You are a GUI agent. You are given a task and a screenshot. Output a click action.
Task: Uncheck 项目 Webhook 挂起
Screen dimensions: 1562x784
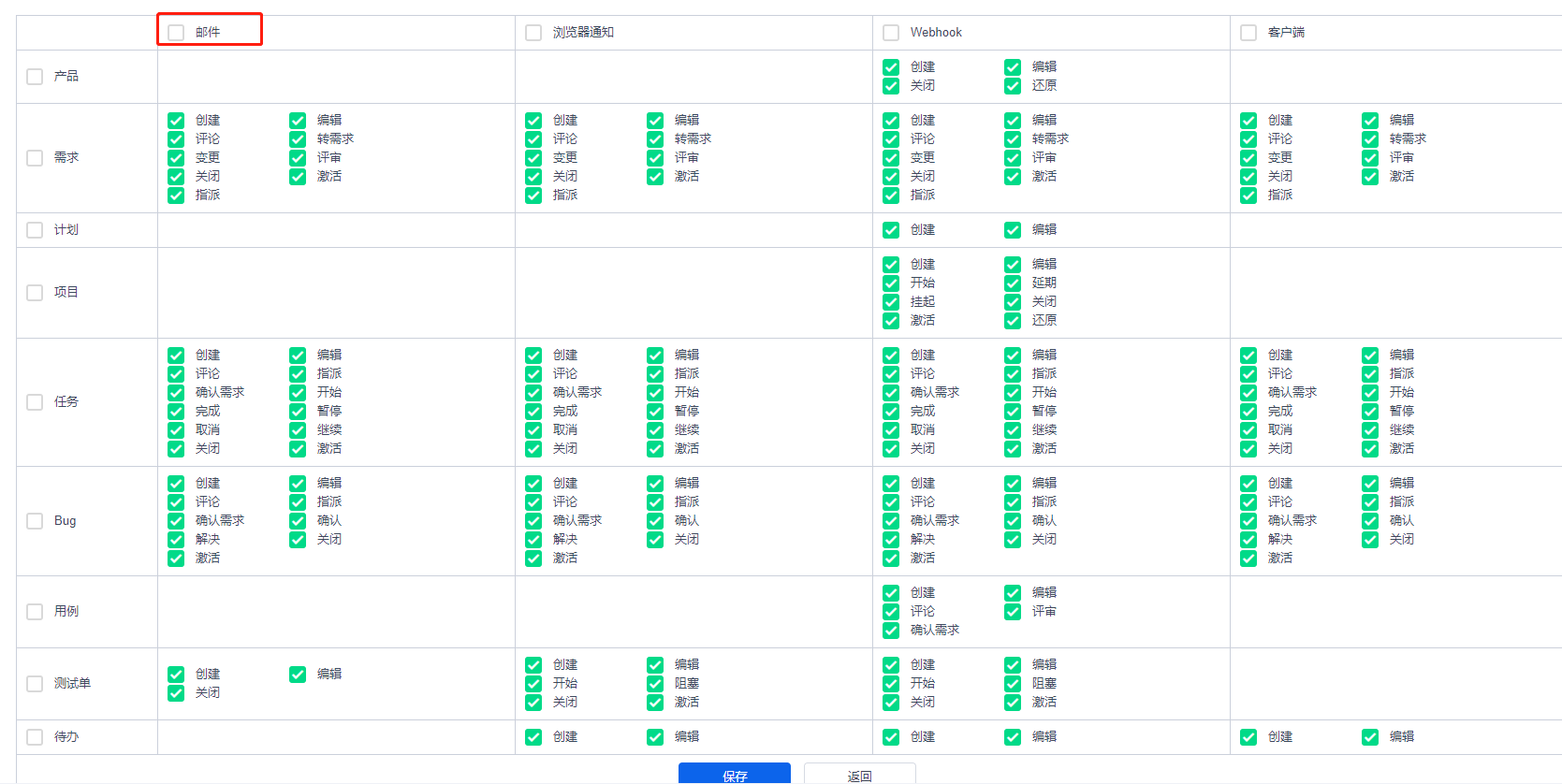click(x=891, y=302)
